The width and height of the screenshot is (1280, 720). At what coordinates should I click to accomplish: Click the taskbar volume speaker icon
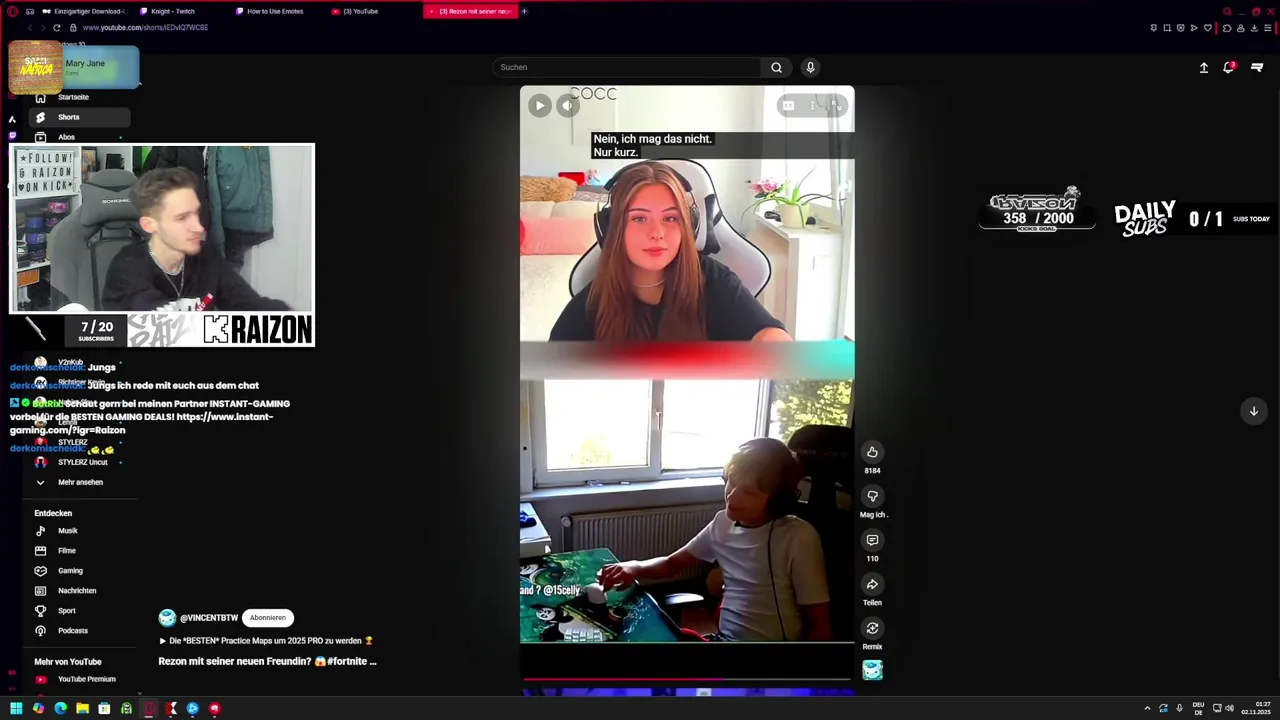[x=1229, y=708]
